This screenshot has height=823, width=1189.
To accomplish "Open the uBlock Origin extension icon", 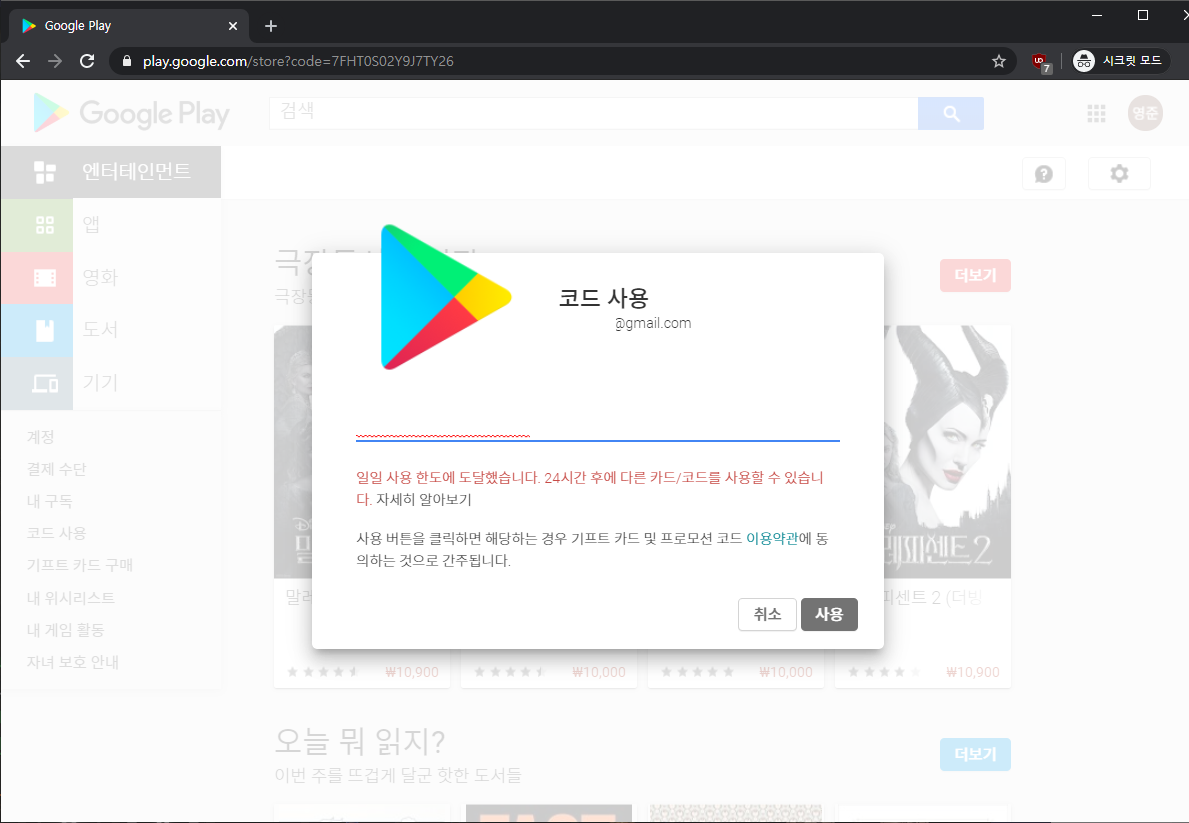I will point(1041,62).
